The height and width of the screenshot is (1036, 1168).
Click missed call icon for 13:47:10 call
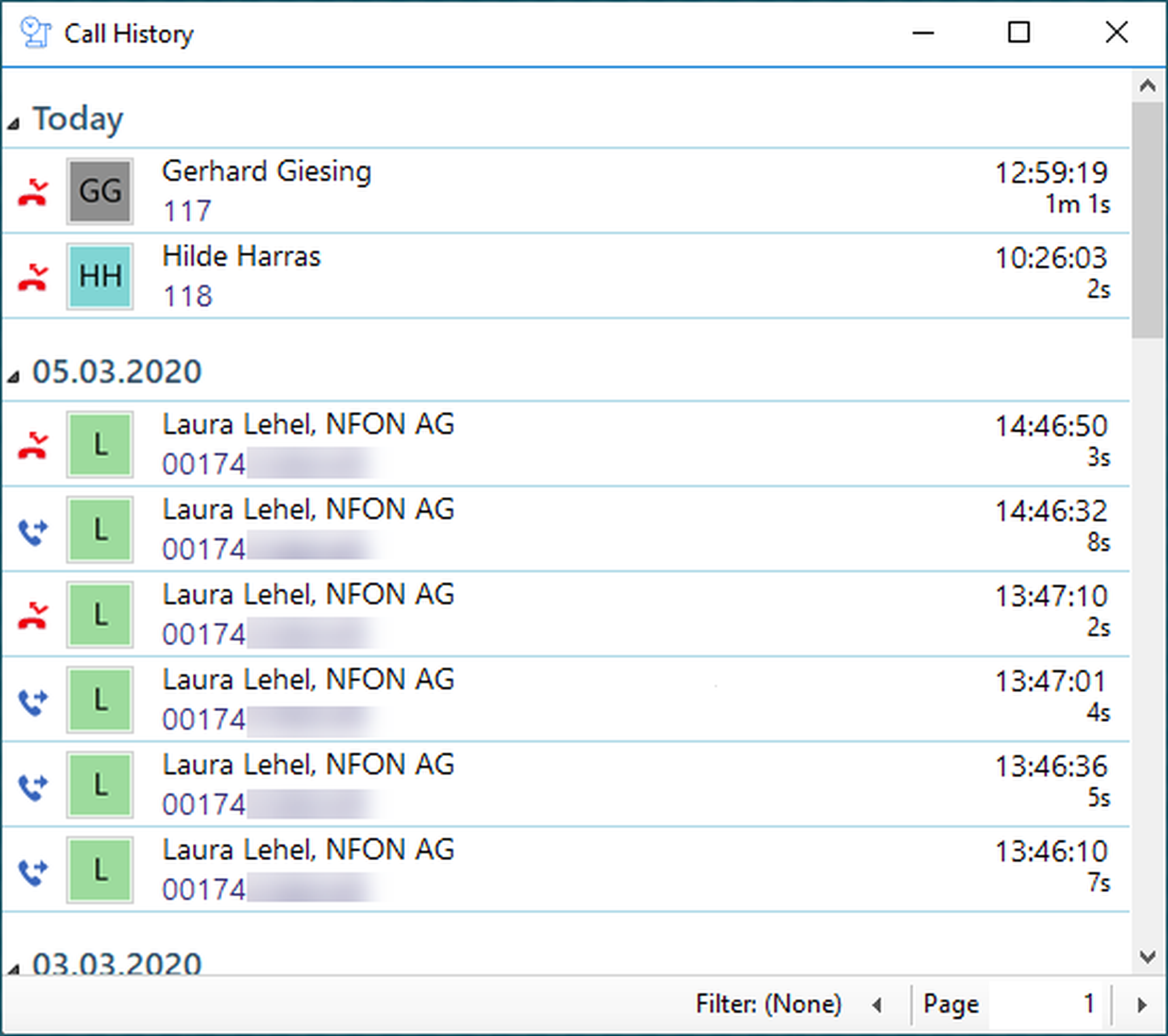[x=32, y=616]
